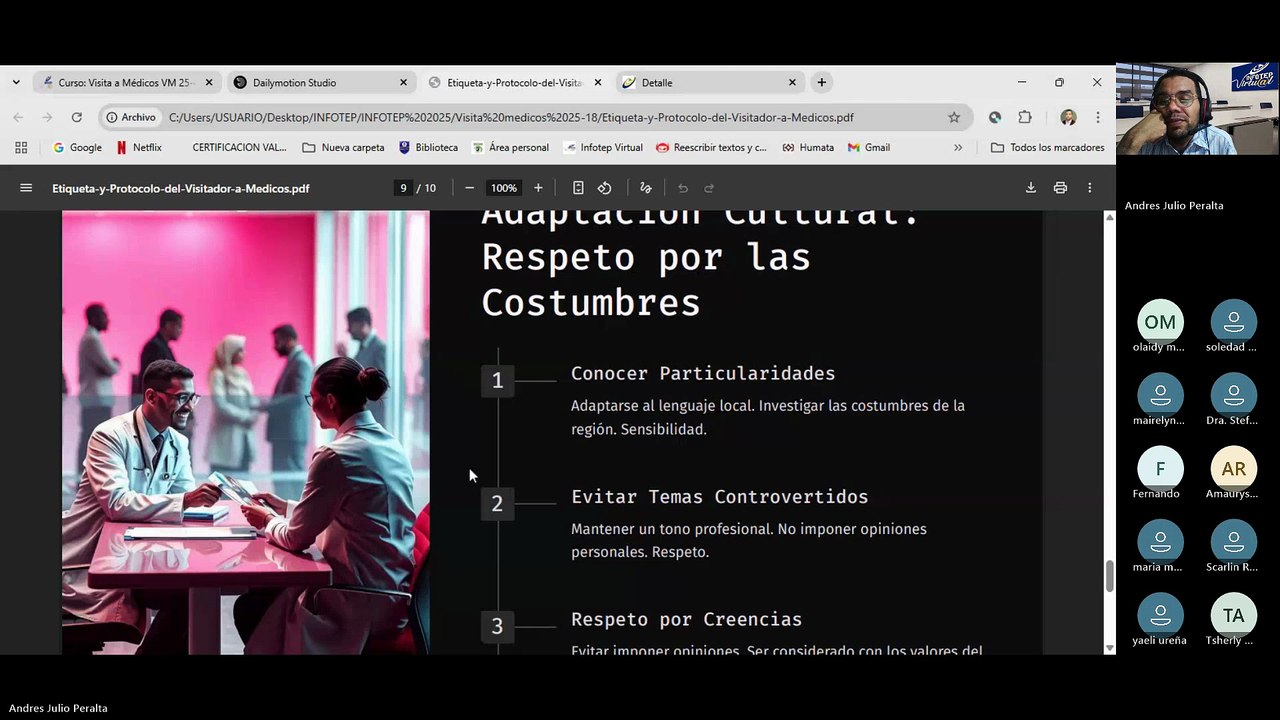Click the fit to page icon

578,188
